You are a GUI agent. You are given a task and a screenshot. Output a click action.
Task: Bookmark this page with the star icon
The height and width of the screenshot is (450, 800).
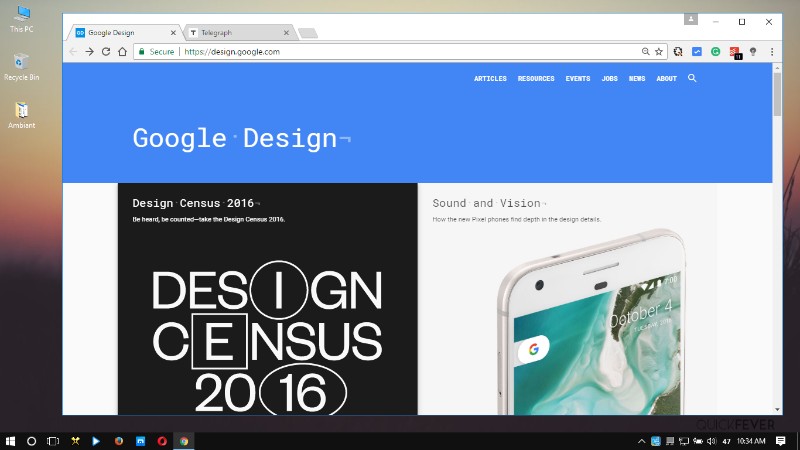659,52
